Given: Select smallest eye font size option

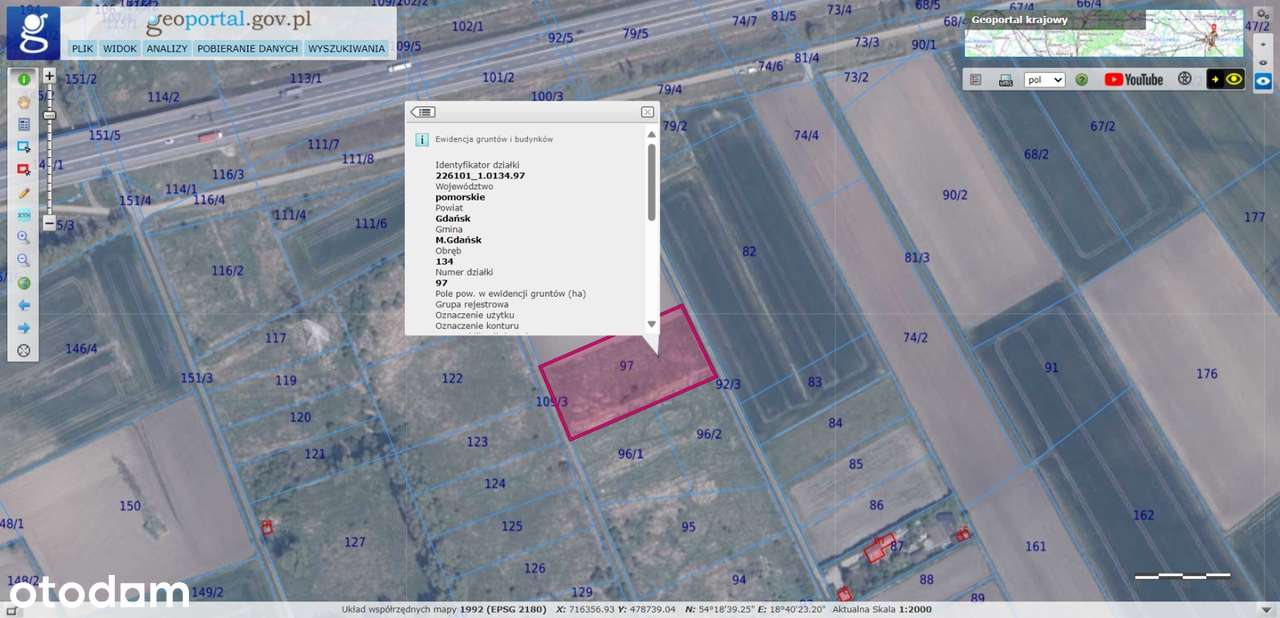Looking at the screenshot, I should pyautogui.click(x=1263, y=44).
